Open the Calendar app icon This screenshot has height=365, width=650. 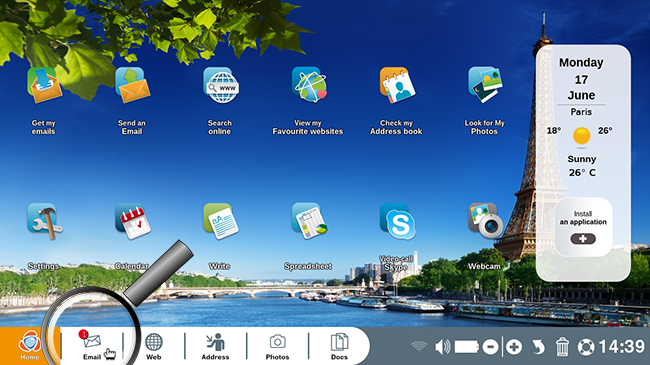pyautogui.click(x=133, y=221)
